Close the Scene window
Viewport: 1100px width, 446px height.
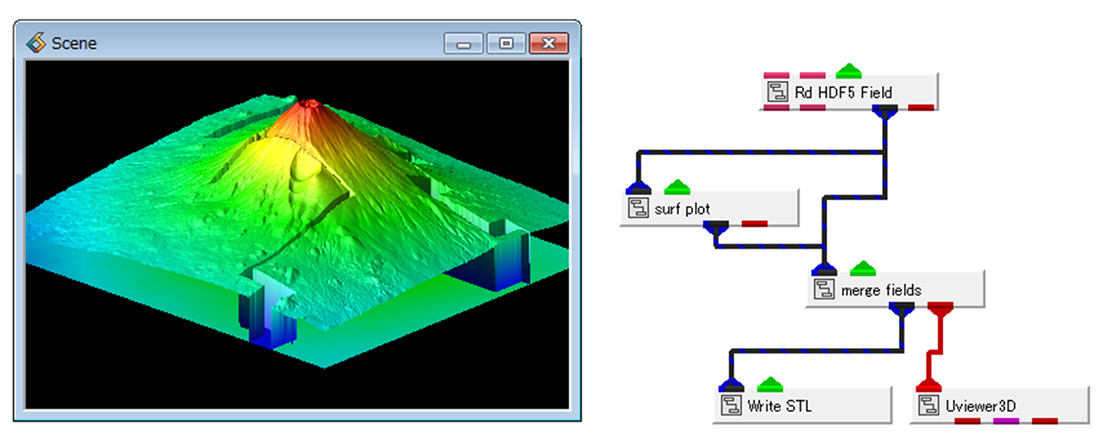tap(549, 44)
